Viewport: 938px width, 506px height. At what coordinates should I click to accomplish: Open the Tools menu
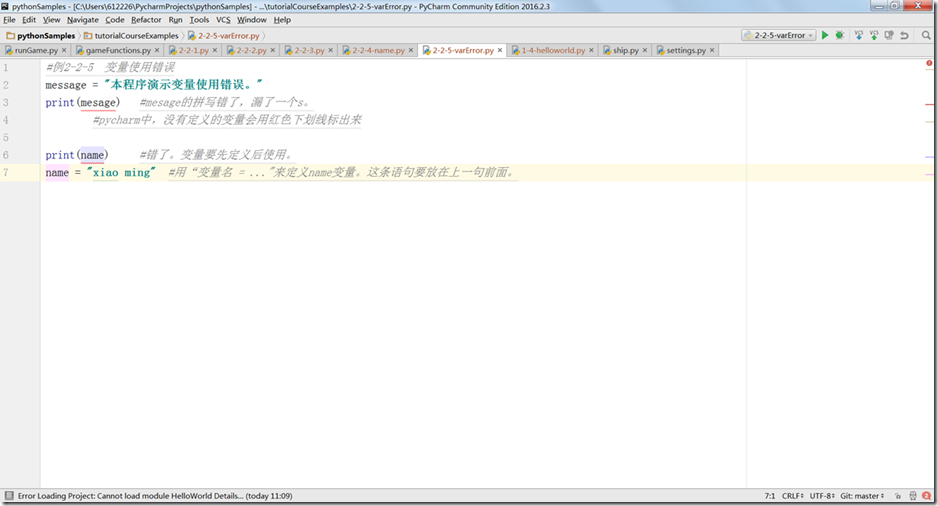pos(199,20)
